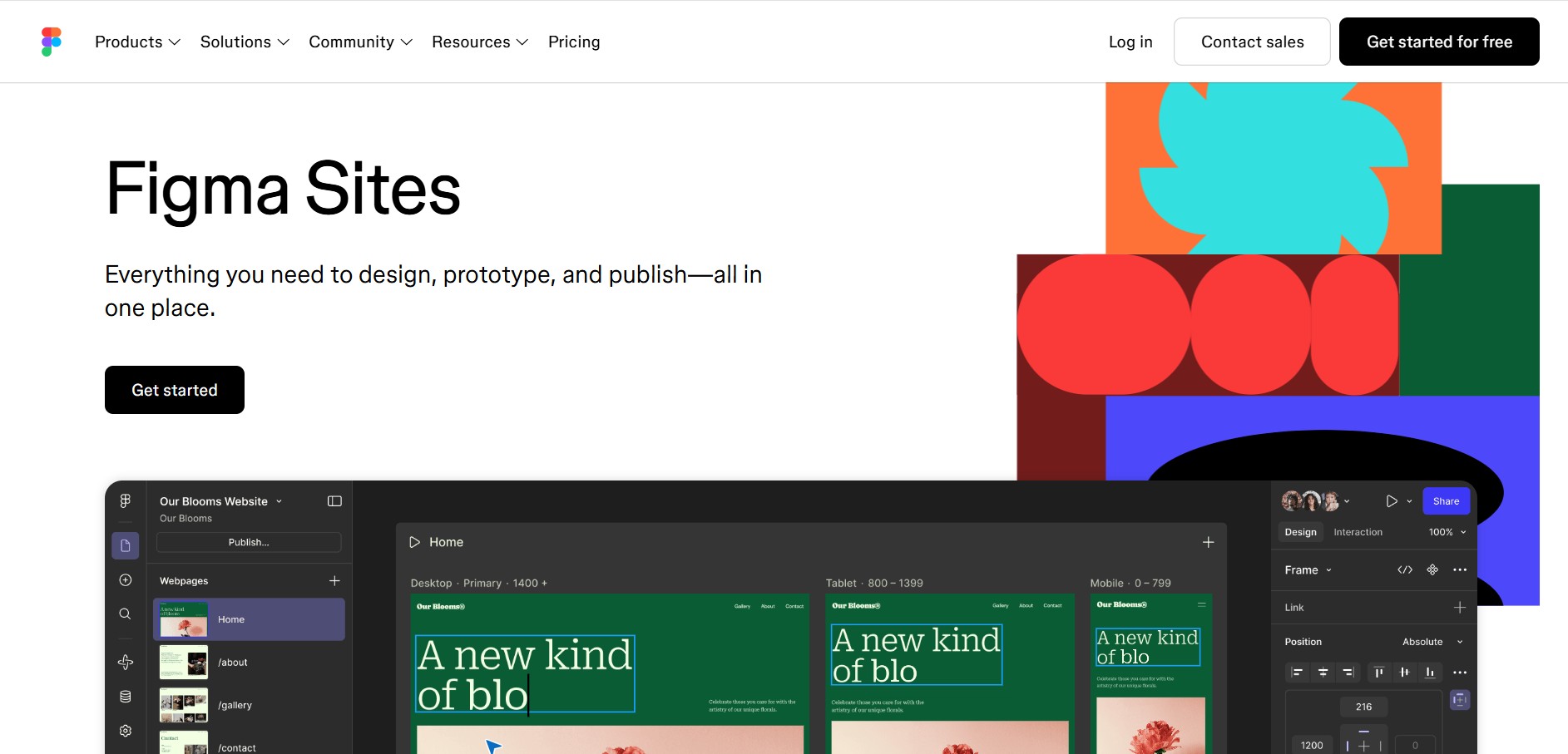Click the position field showing 216
The height and width of the screenshot is (754, 1568).
[1363, 707]
